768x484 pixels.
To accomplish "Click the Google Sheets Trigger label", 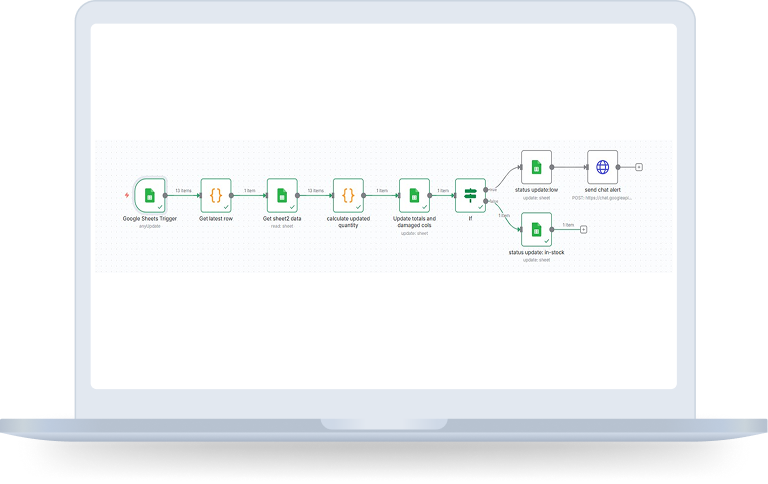I will point(149,218).
